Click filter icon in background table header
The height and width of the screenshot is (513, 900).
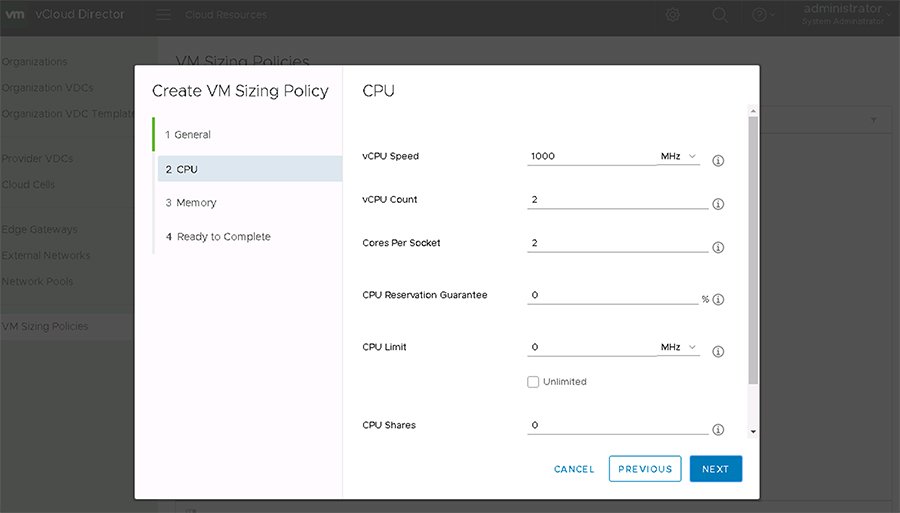(x=873, y=120)
